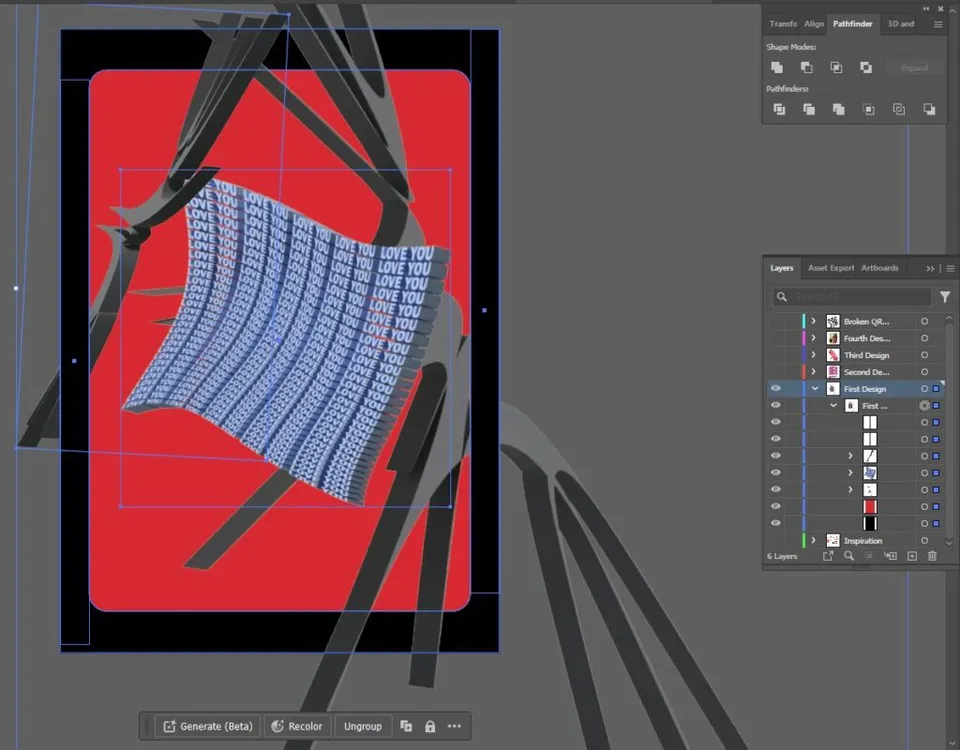Click the icon next to Ungroup button

tap(405, 726)
